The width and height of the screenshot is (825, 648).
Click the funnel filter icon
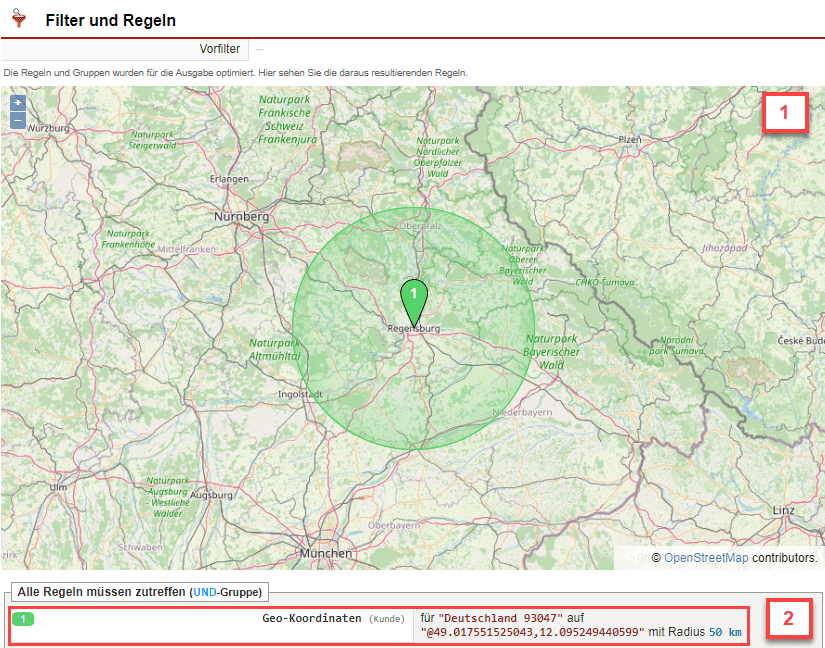pos(18,17)
